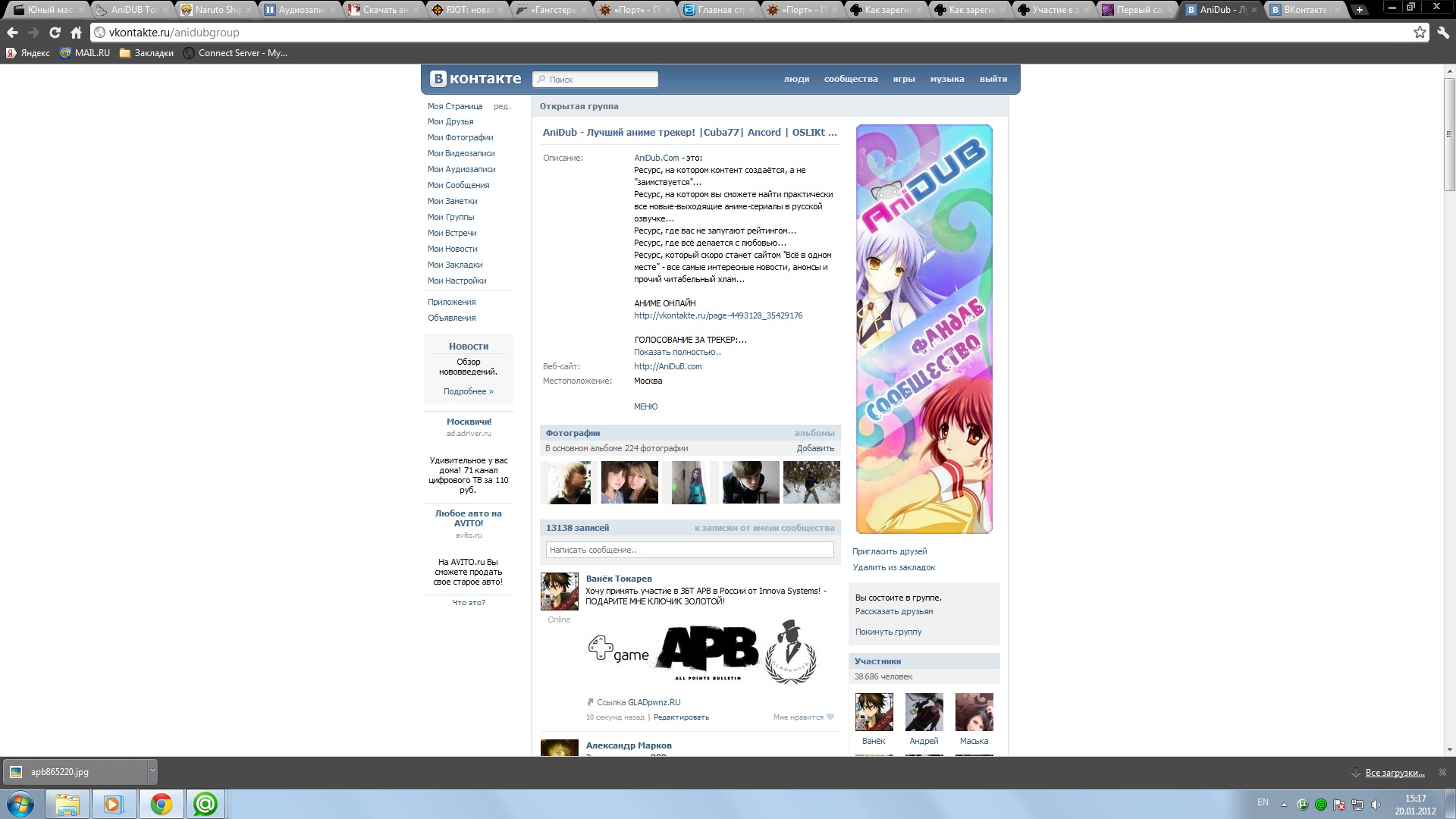Image resolution: width=1456 pixels, height=819 pixels.
Task: Like Ванёк Токарев's post with the heart icon
Action: [830, 717]
